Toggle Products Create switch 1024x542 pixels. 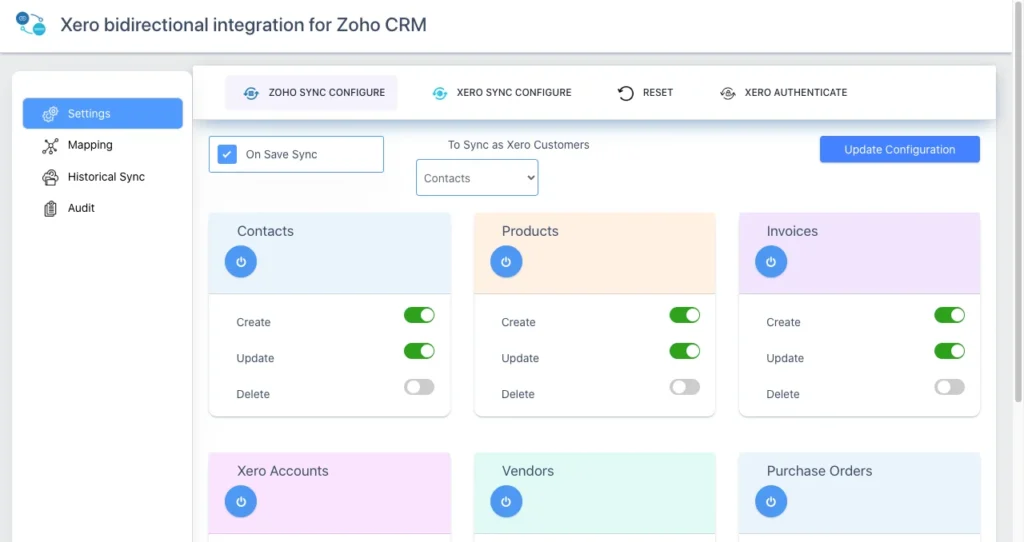(x=684, y=315)
